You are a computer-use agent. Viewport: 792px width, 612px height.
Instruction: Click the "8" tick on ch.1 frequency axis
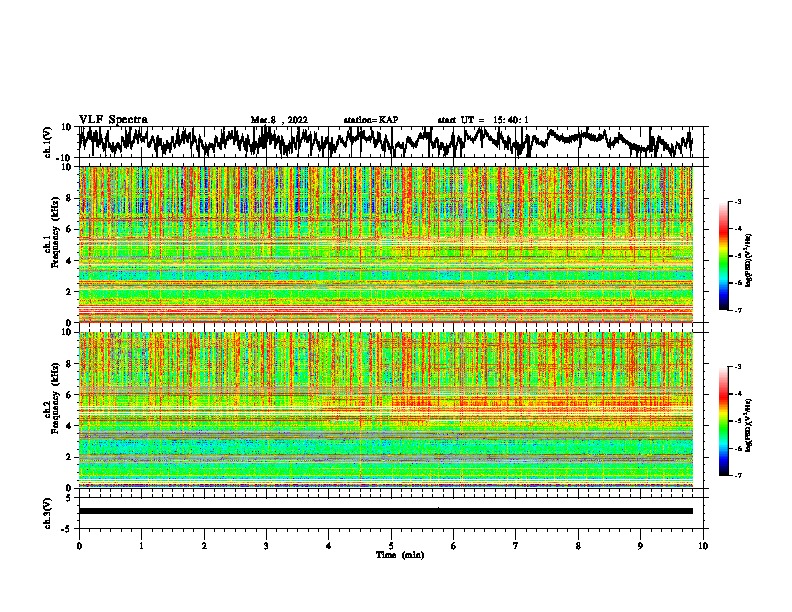69,198
